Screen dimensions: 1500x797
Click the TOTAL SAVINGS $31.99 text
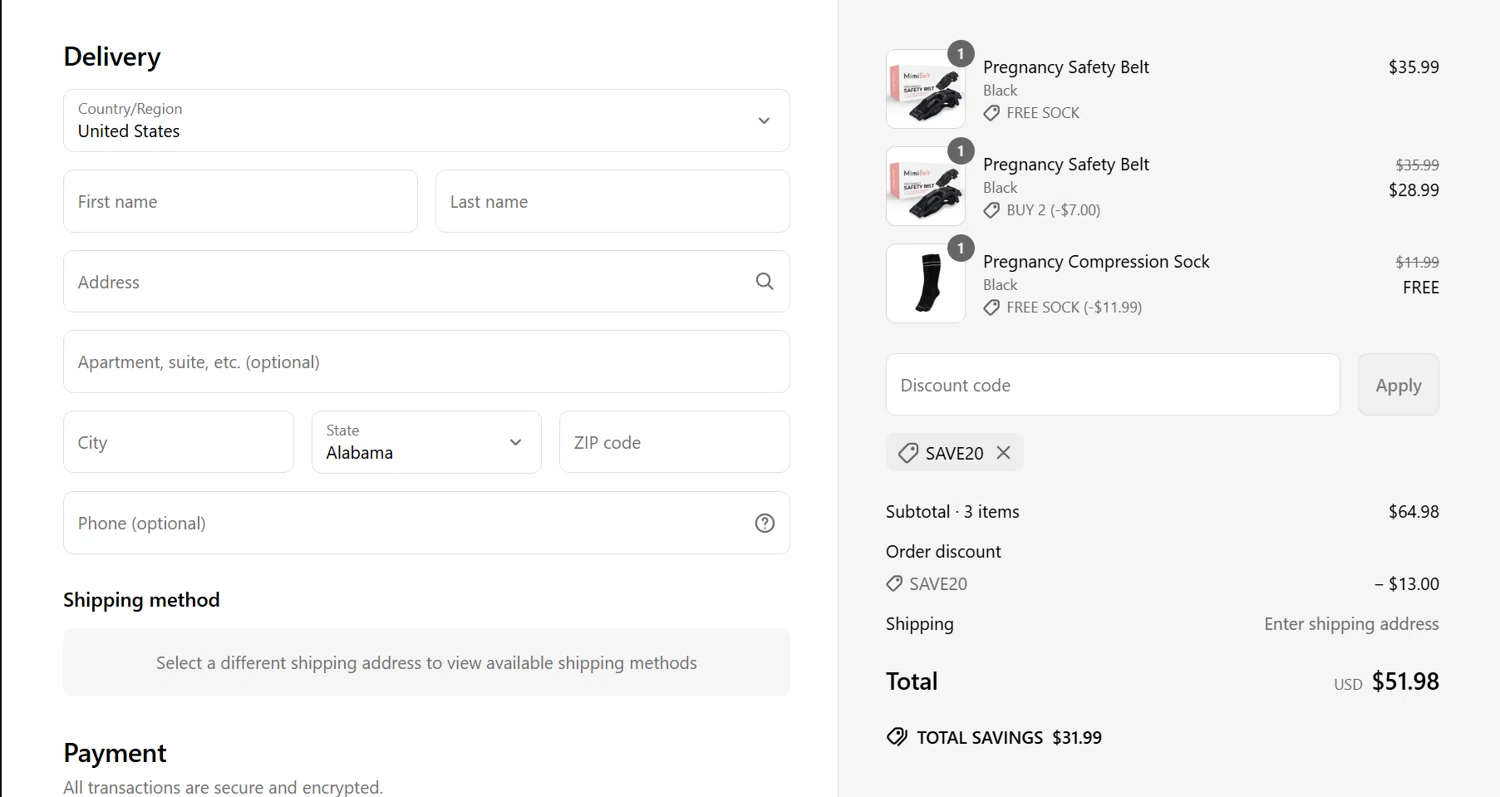pos(1009,738)
